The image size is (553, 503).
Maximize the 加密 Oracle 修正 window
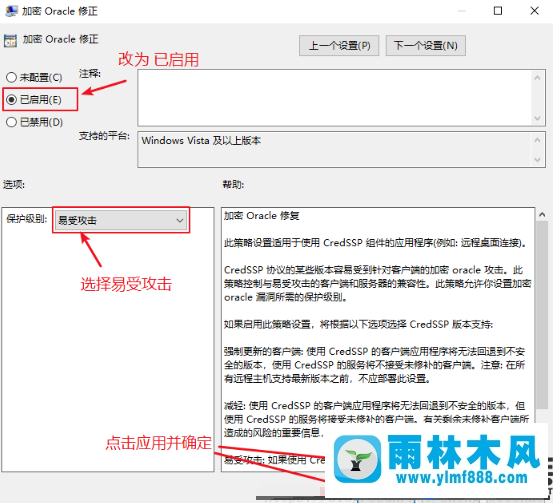point(498,11)
